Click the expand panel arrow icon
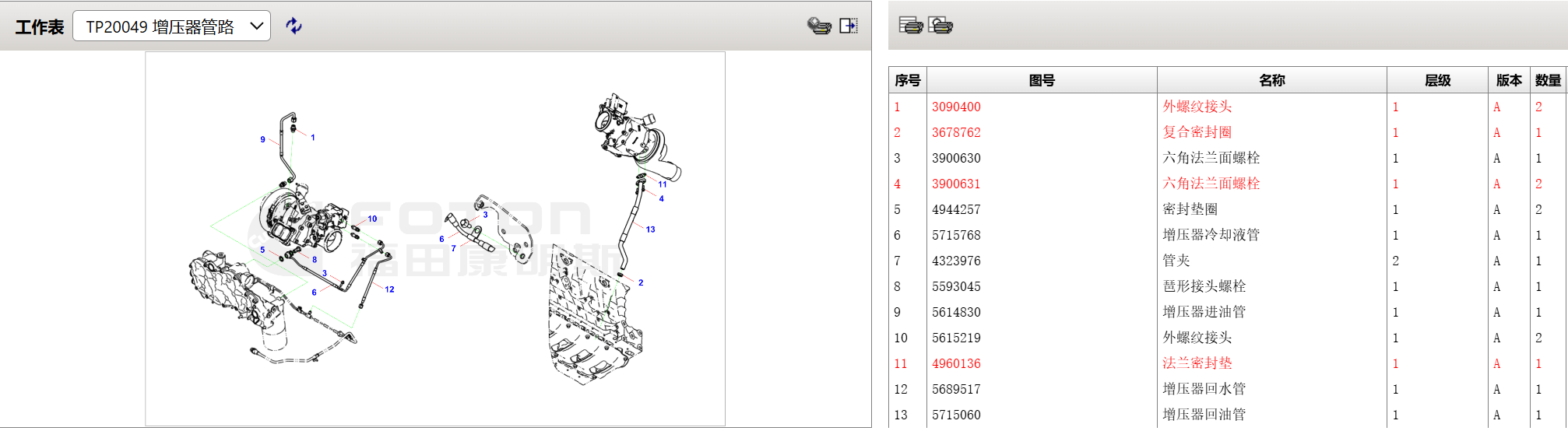 click(x=849, y=26)
